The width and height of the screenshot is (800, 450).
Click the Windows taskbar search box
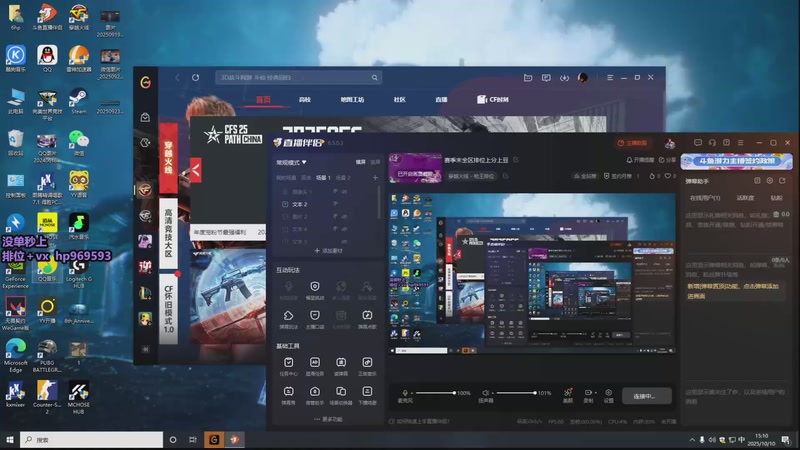[x=91, y=439]
